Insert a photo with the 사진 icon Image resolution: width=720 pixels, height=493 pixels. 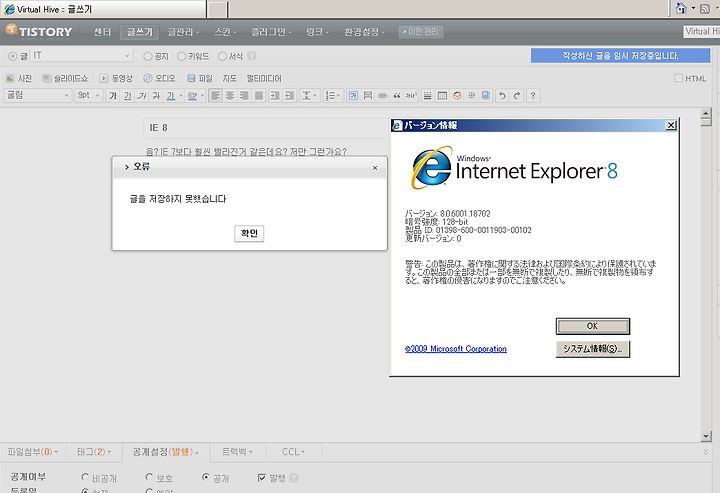pos(19,78)
